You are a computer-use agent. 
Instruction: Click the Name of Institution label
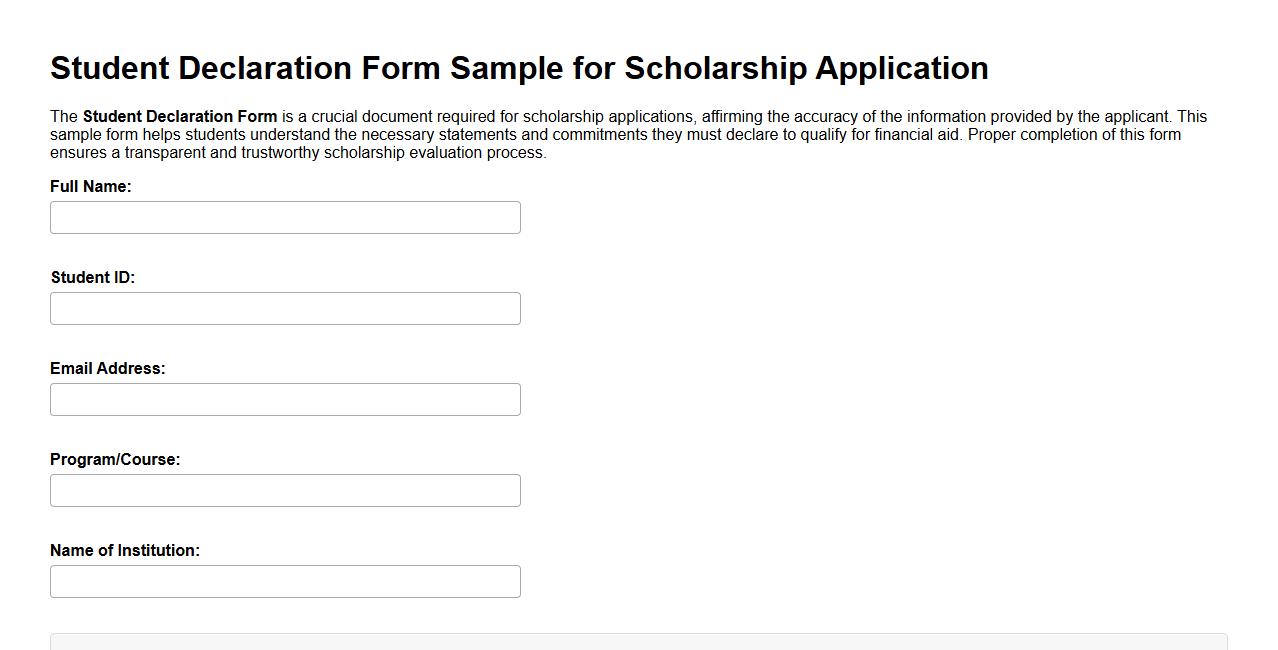point(125,550)
